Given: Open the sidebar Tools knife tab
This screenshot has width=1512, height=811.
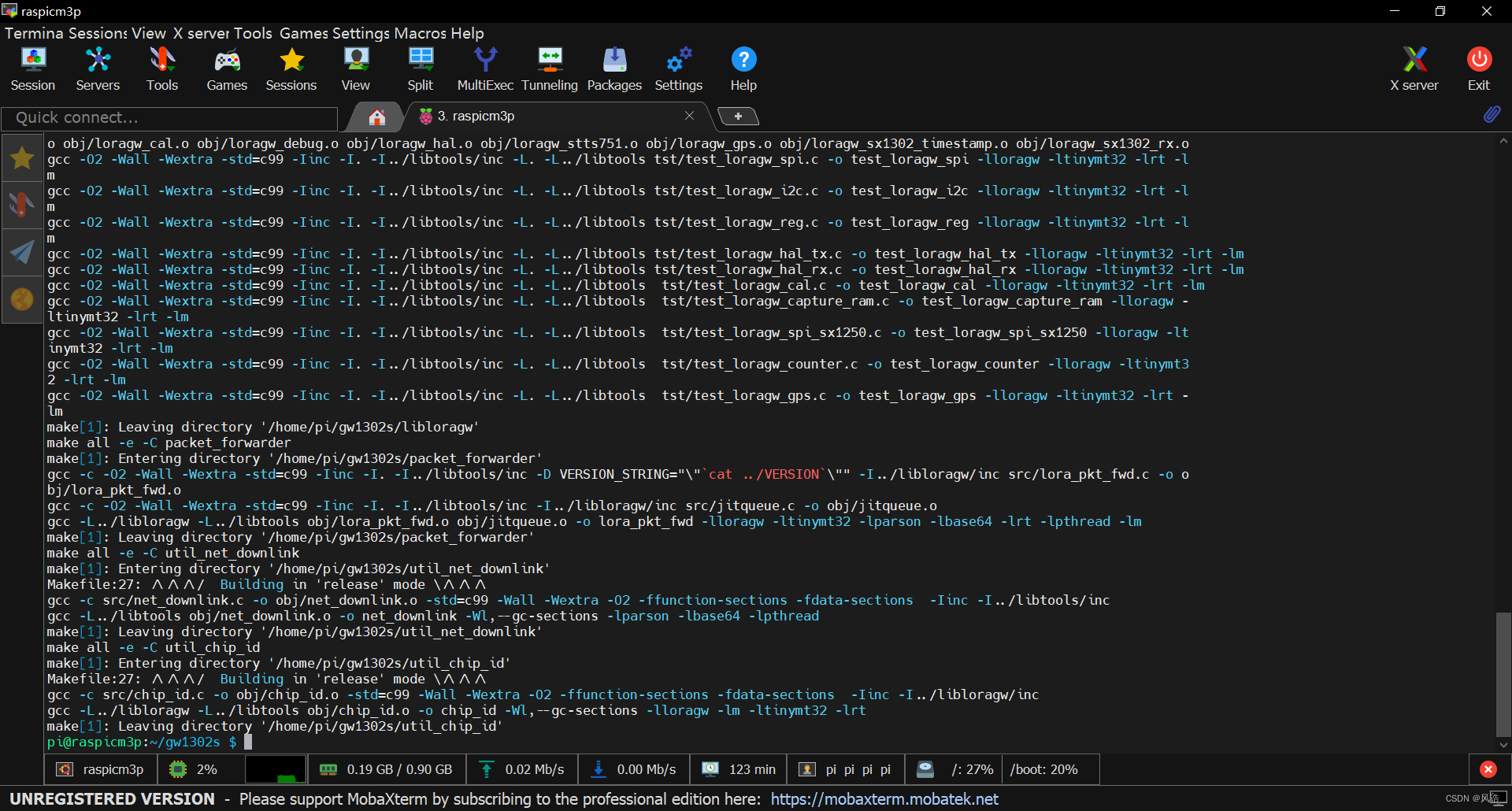Looking at the screenshot, I should pyautogui.click(x=22, y=205).
